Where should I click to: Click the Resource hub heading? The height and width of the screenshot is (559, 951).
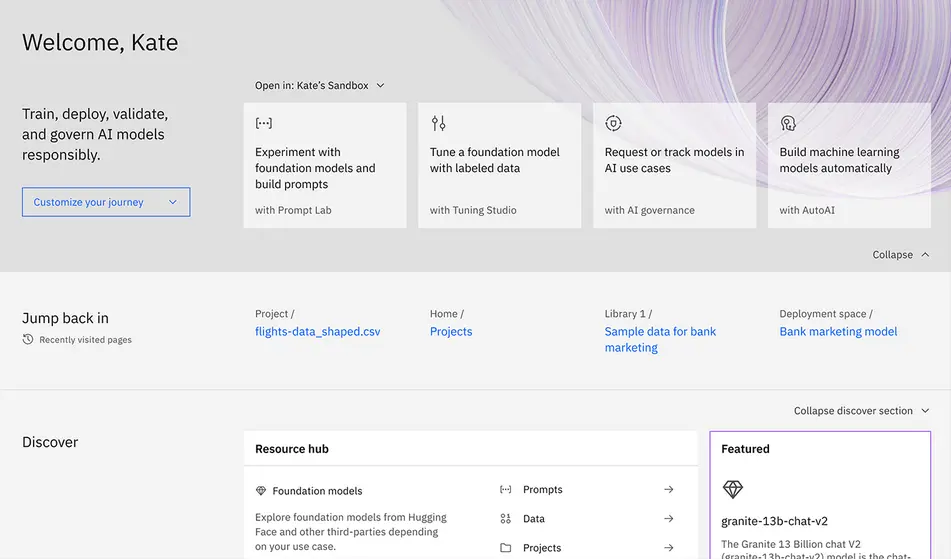[x=292, y=449]
